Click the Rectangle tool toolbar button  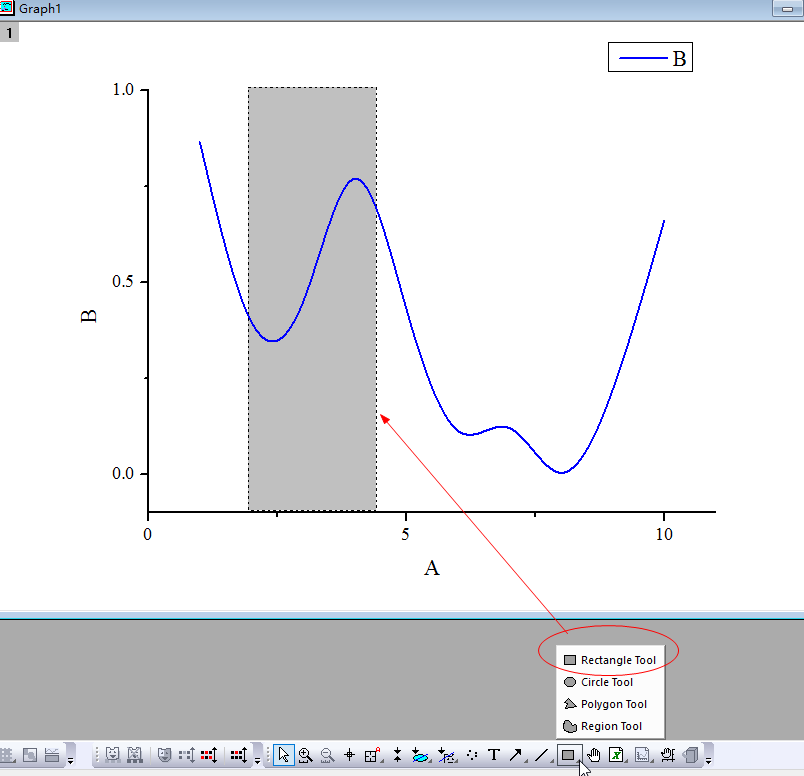[x=569, y=755]
